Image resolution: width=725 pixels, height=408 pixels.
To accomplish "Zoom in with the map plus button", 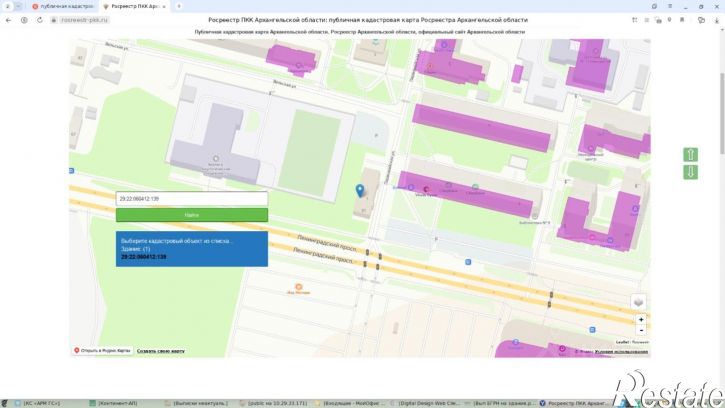I will coord(641,320).
